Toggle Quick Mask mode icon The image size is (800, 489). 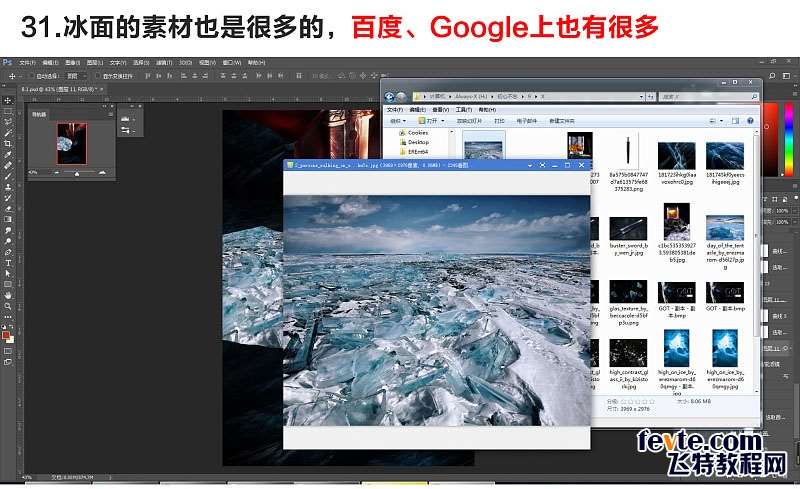(x=8, y=351)
